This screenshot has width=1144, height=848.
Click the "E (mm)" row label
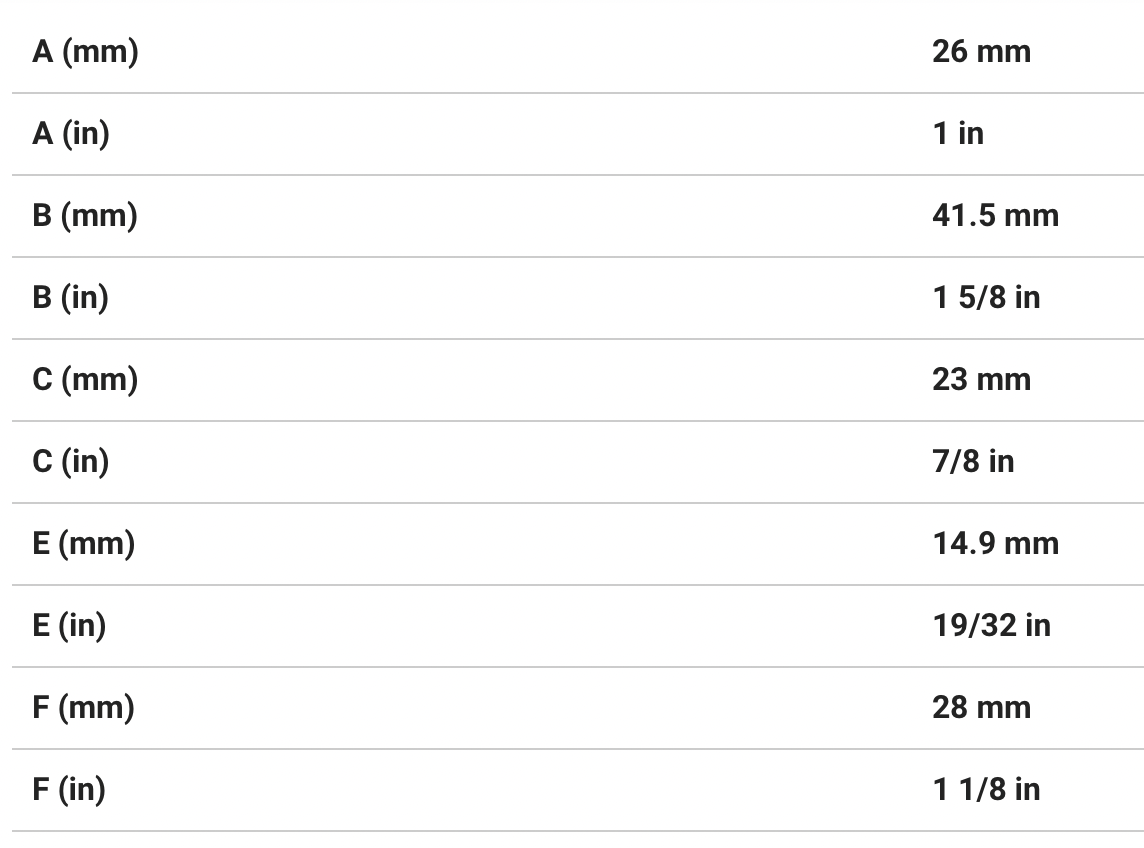[x=83, y=544]
